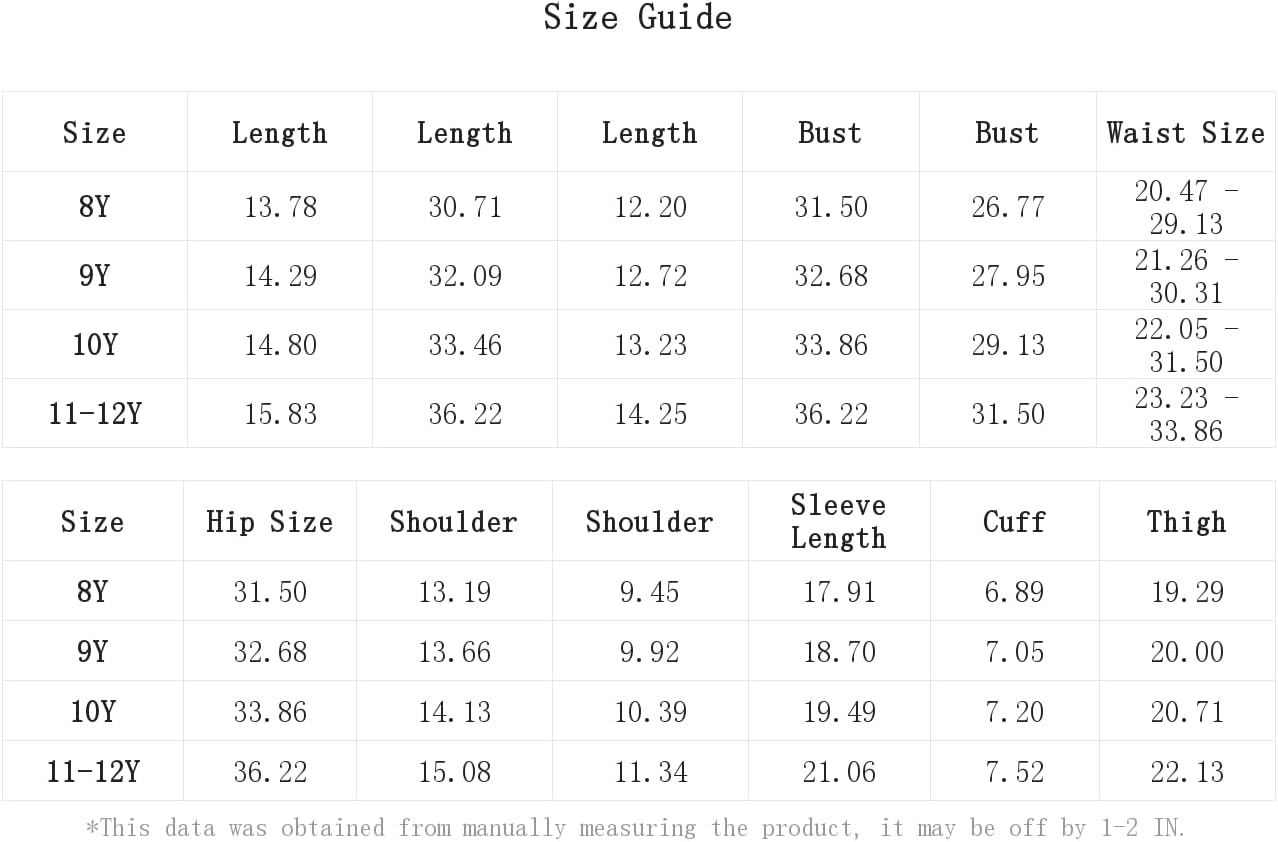1278x842 pixels.
Task: Select the Waist Size column header
Action: pyautogui.click(x=1185, y=133)
